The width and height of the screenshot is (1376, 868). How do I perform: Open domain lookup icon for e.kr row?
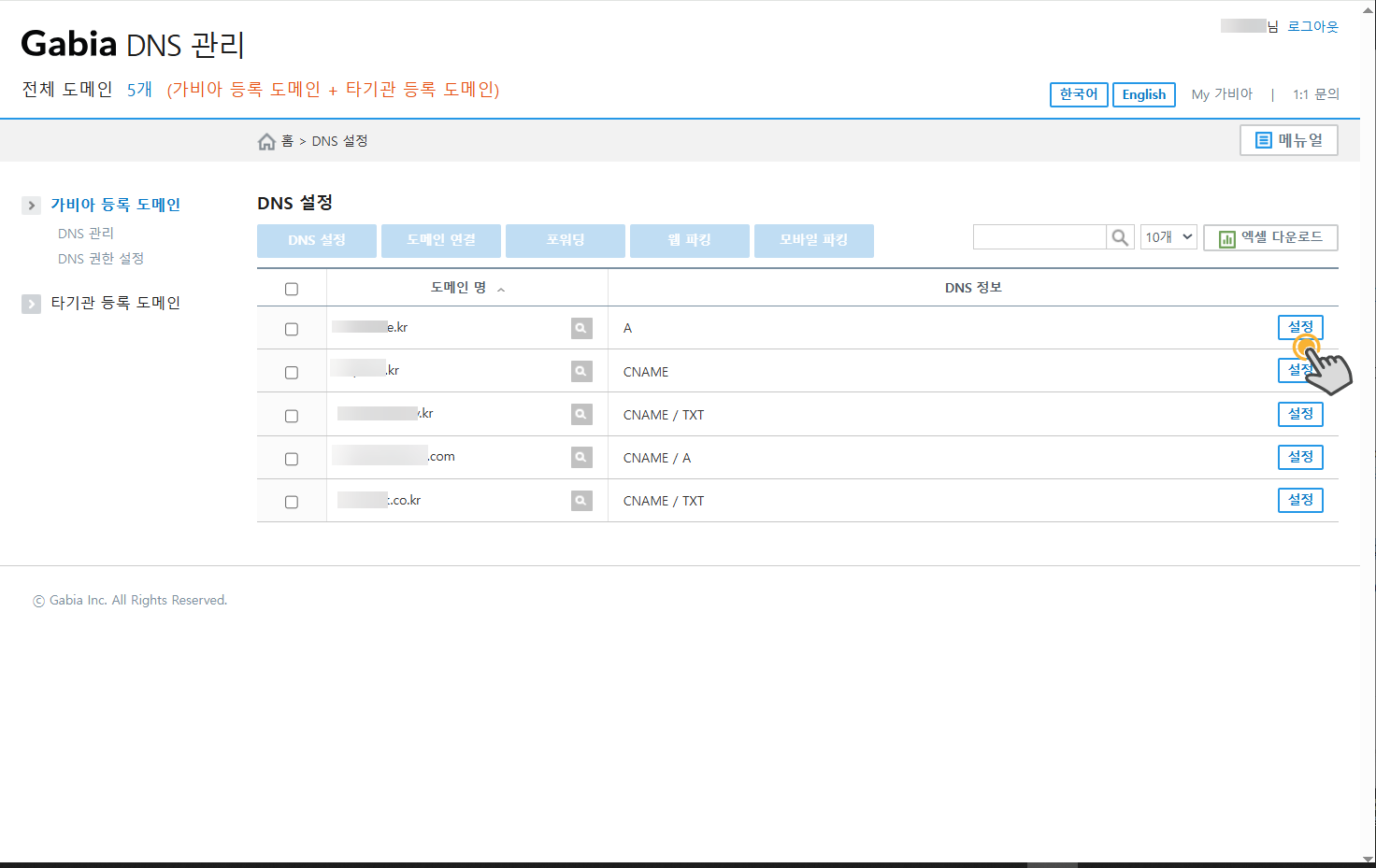[581, 328]
